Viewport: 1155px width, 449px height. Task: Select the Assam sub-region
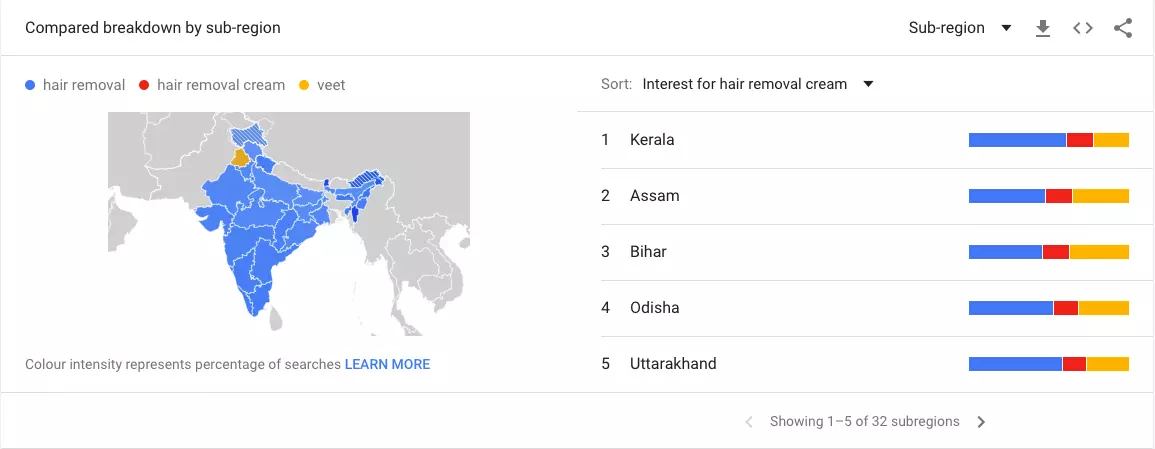tap(654, 196)
